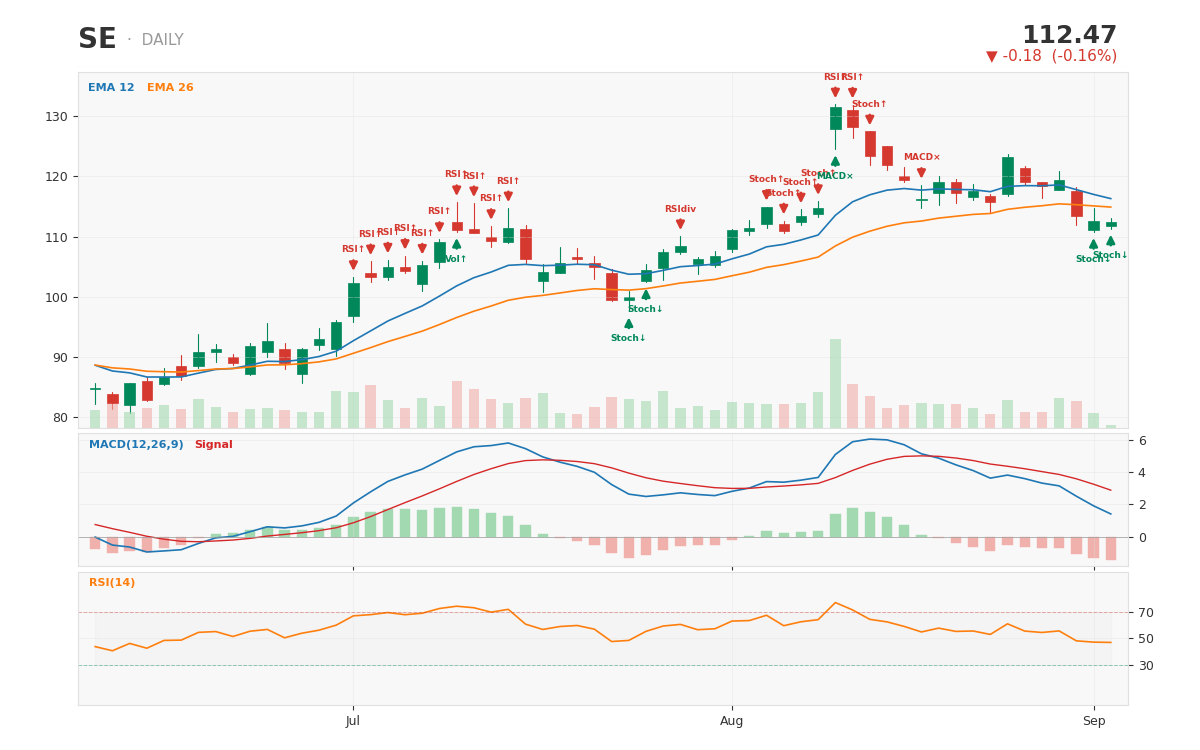Screen dimensions: 1200x750
Task: Click the 80 price axis label
Action: 62,418
